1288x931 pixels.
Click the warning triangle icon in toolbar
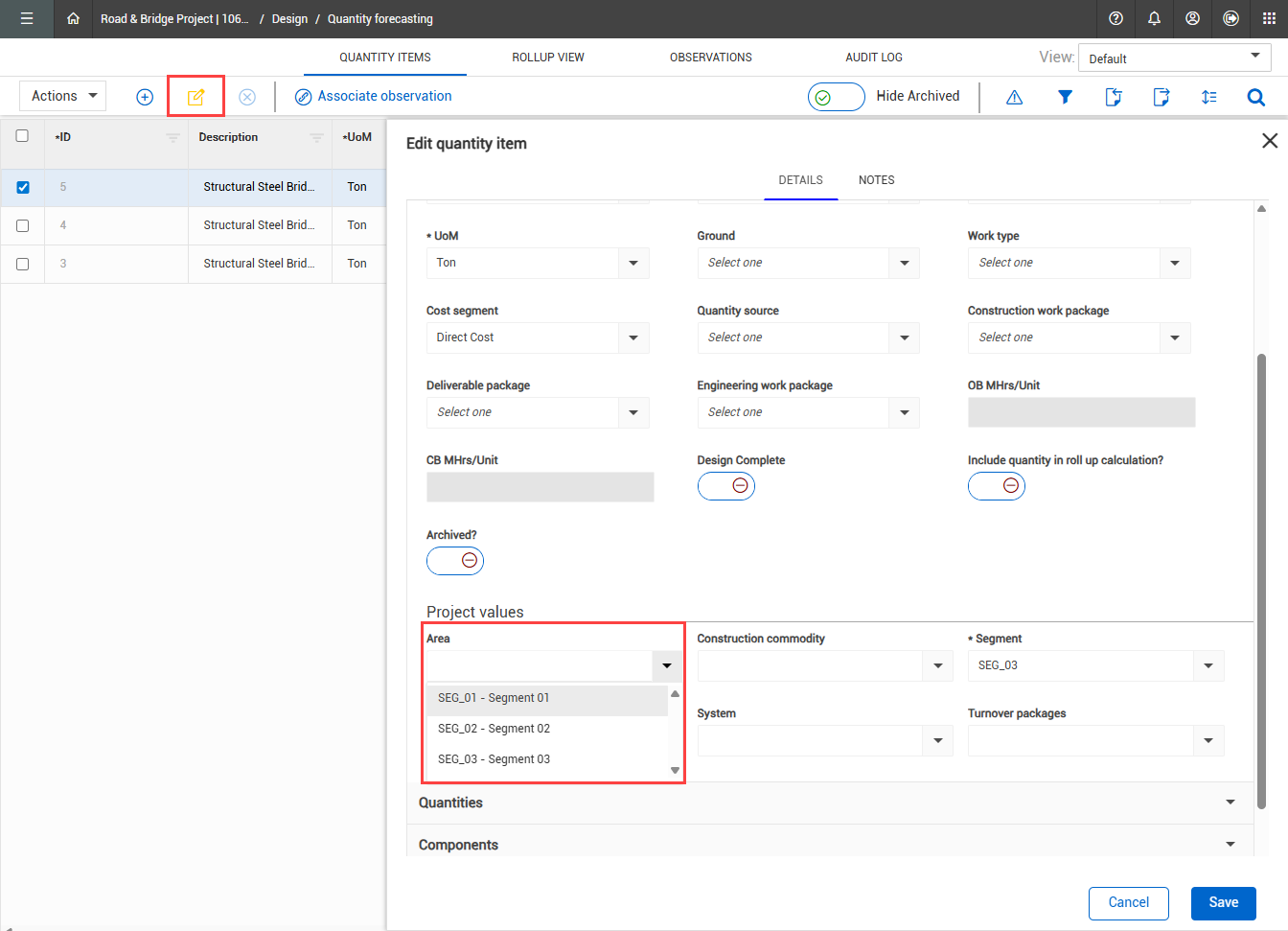(x=1015, y=97)
